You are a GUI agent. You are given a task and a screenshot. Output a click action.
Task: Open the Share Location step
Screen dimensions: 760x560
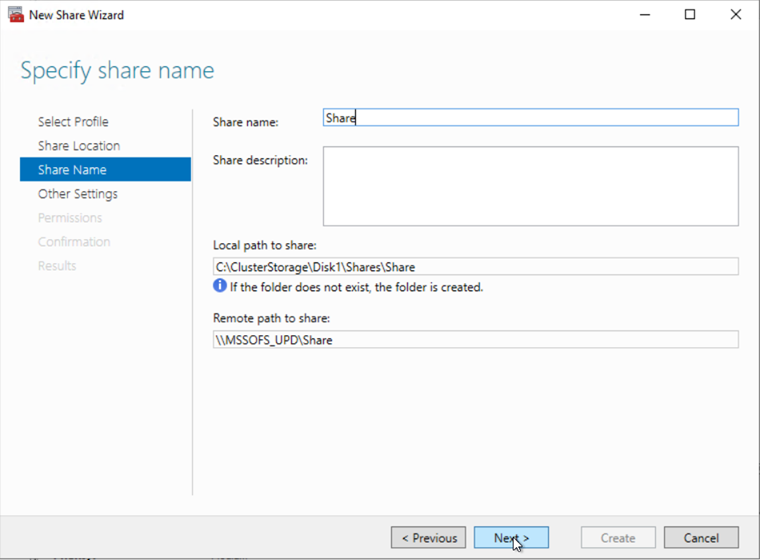(x=79, y=146)
